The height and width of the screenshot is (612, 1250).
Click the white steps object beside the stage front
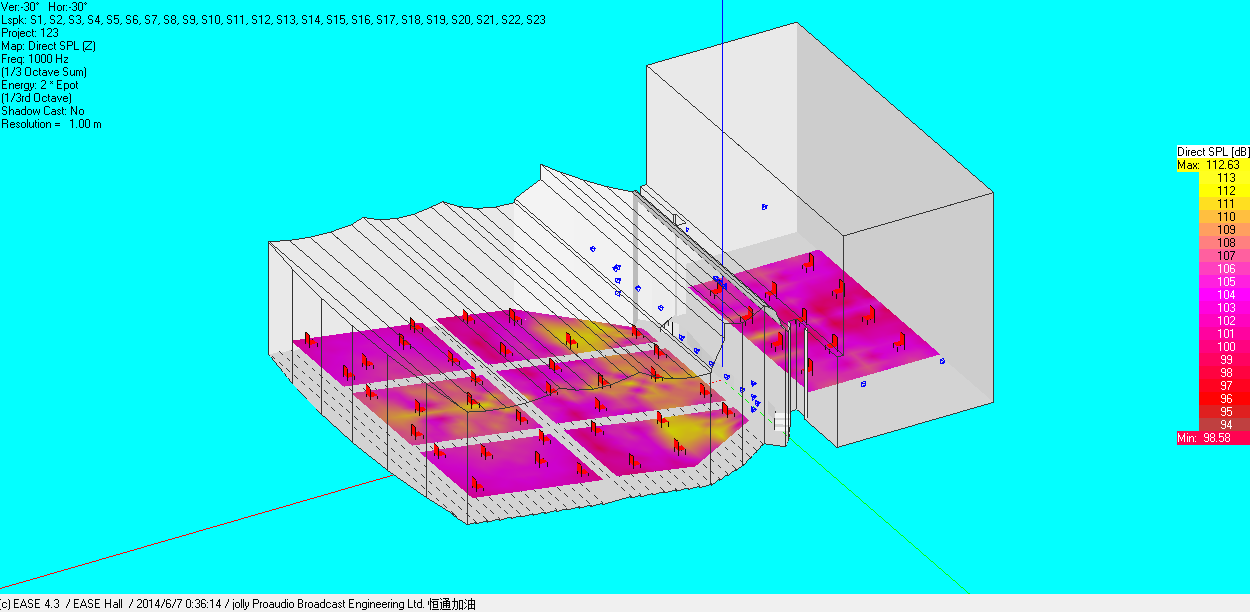pos(780,423)
